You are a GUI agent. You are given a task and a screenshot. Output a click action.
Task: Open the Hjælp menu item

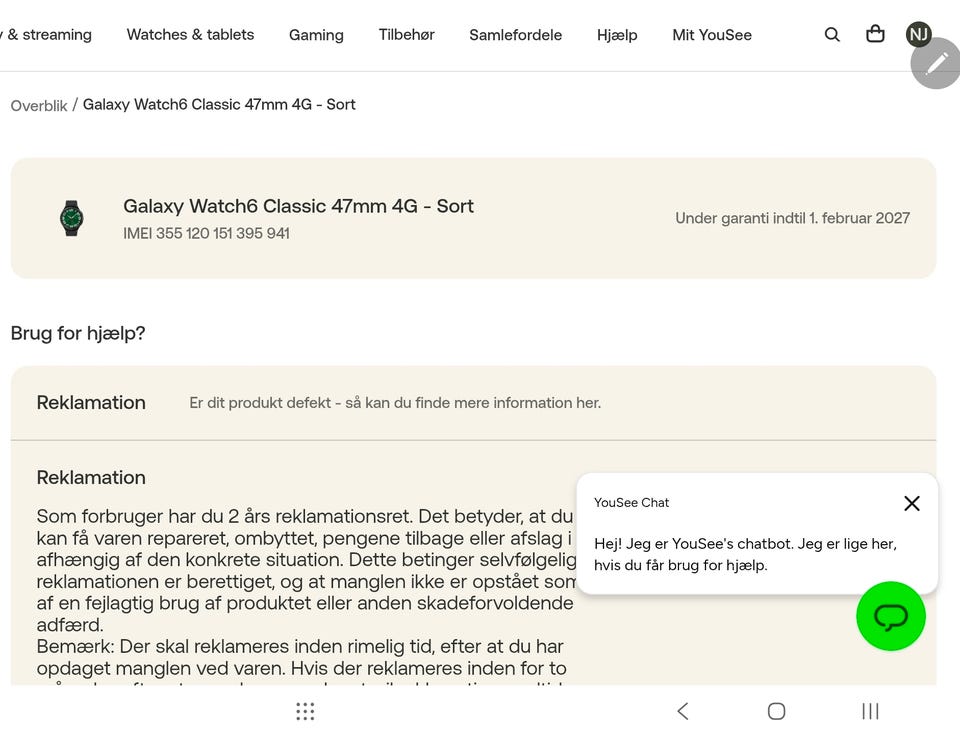coord(617,35)
